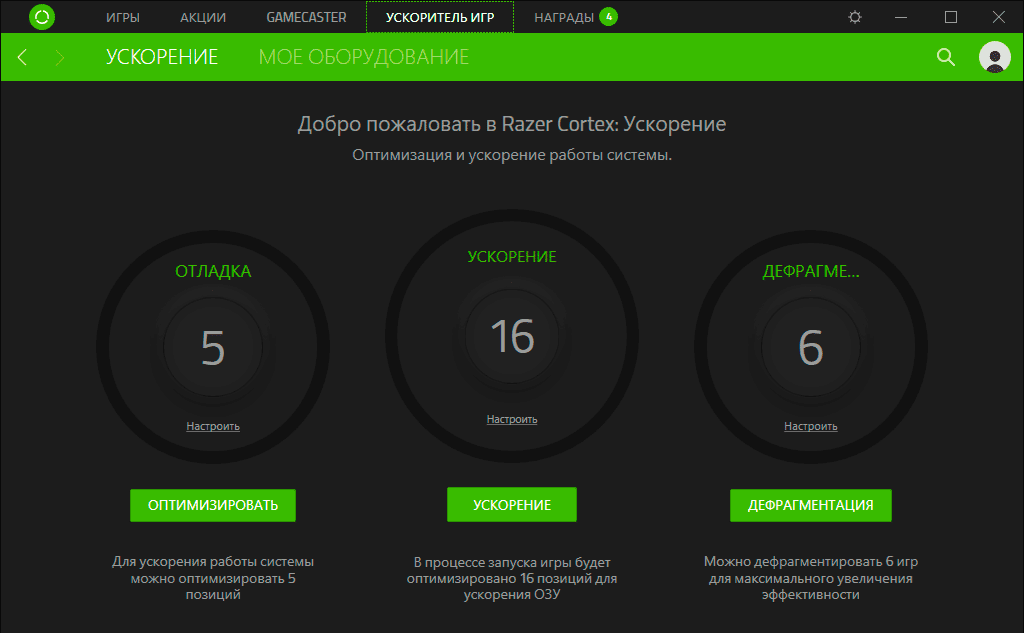This screenshot has width=1024, height=633.
Task: Click the ОТЛАДКА heading text
Action: click(x=213, y=271)
